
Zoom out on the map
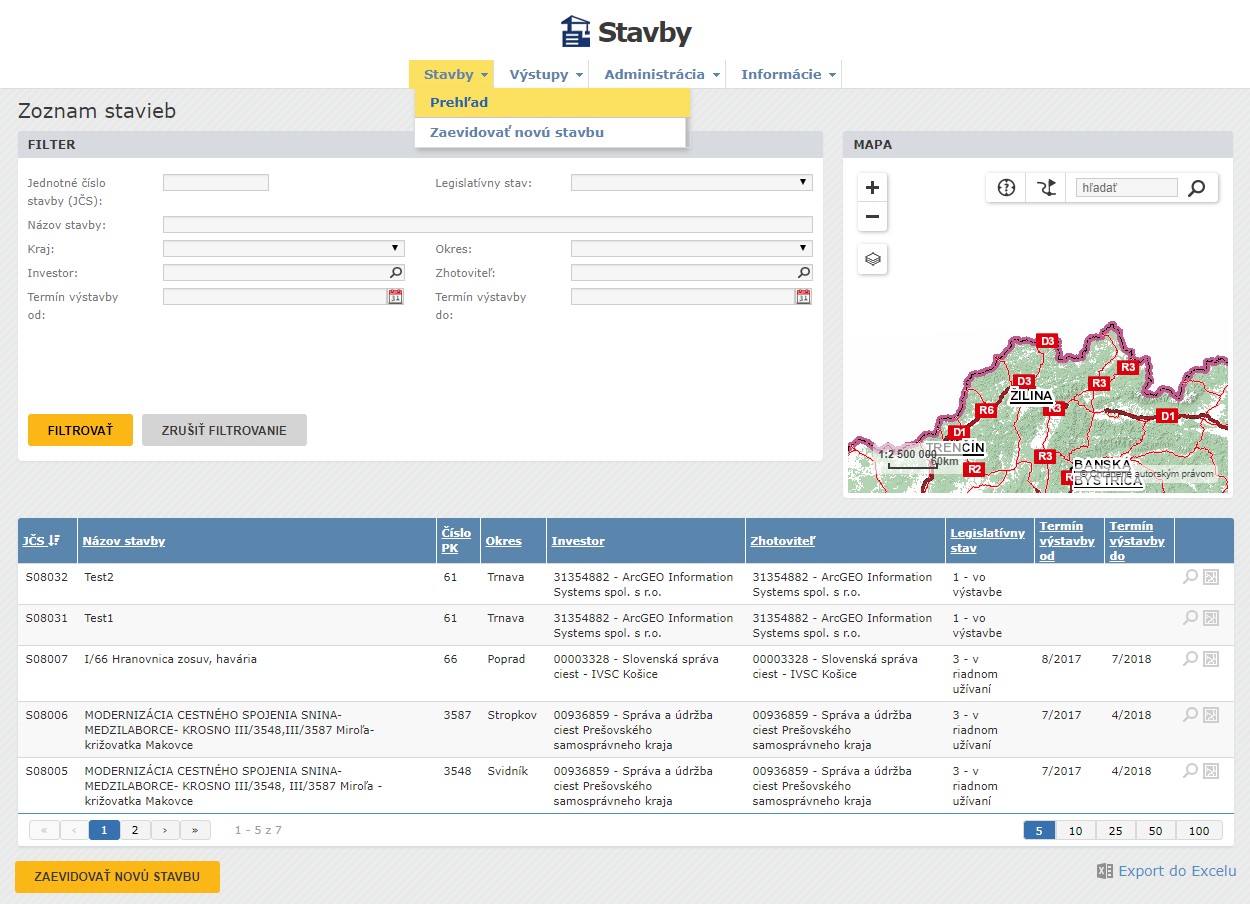point(872,216)
